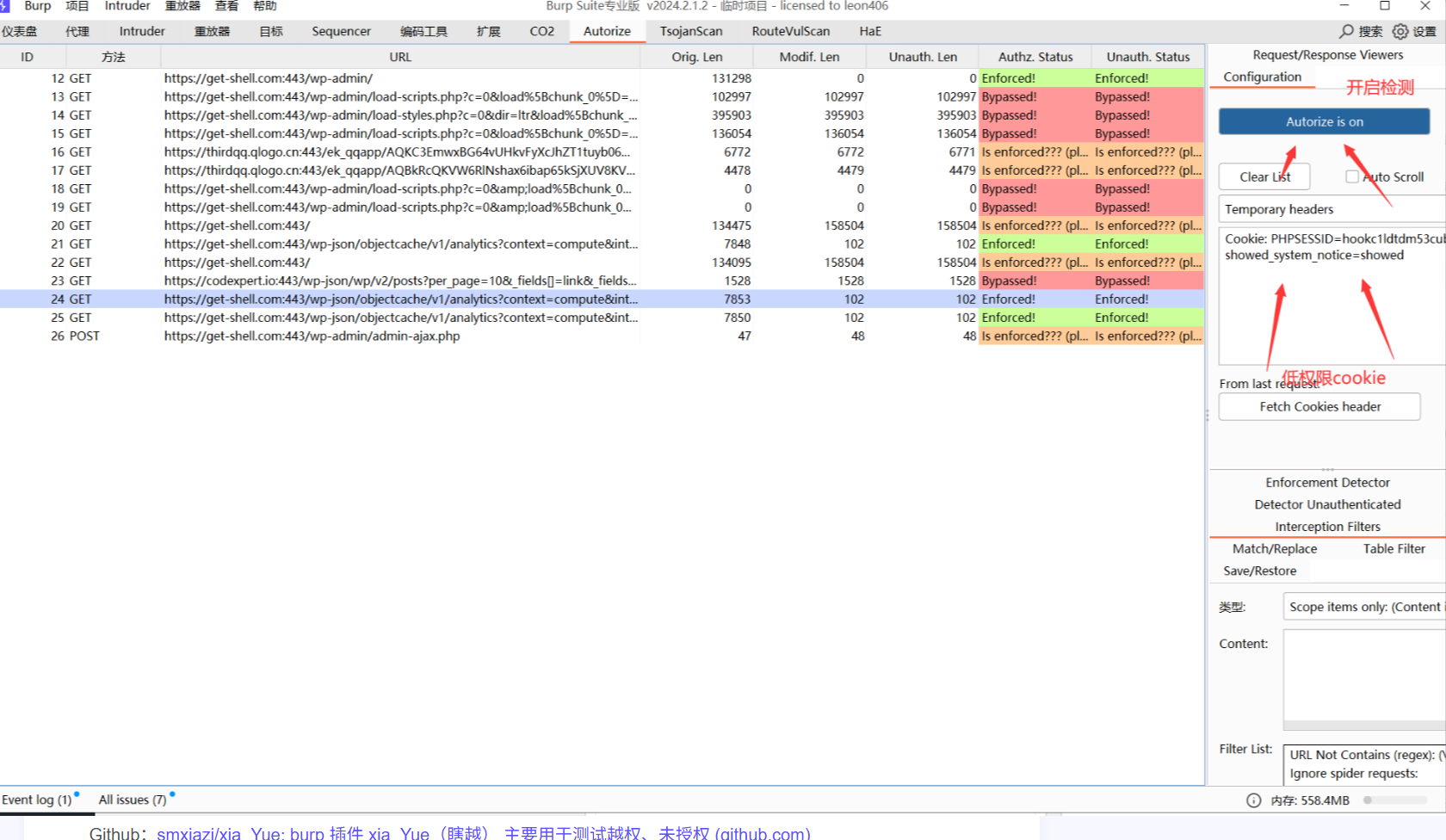Sort table by Authz. Status column header
This screenshot has width=1446, height=840.
coord(1035,57)
